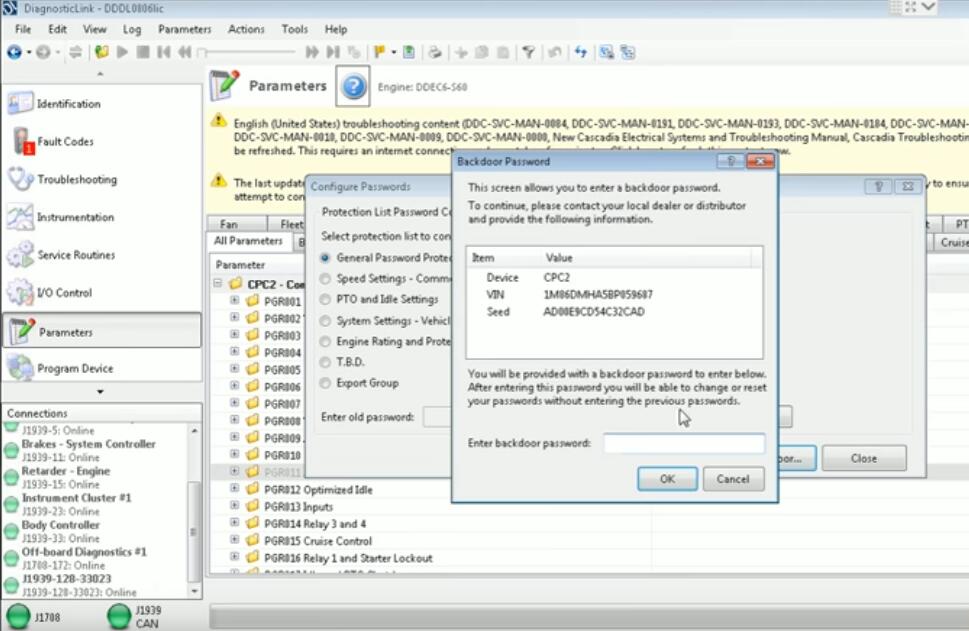Screen dimensions: 969x631
Task: Click the Seed value AD00E9CD54C32CAD
Action: point(593,311)
